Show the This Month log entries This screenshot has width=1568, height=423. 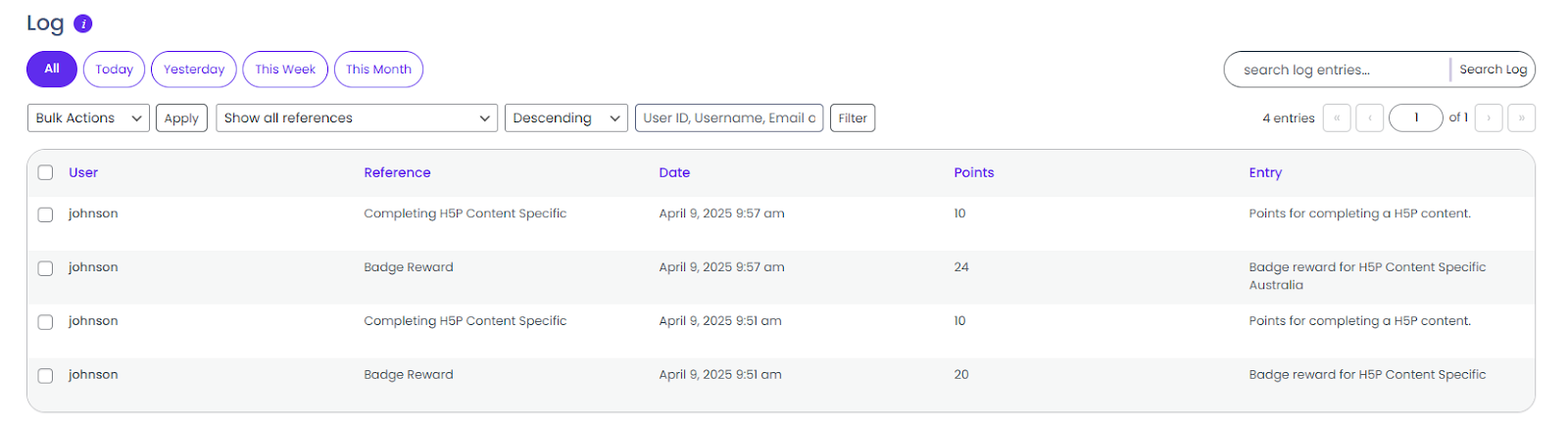point(378,70)
